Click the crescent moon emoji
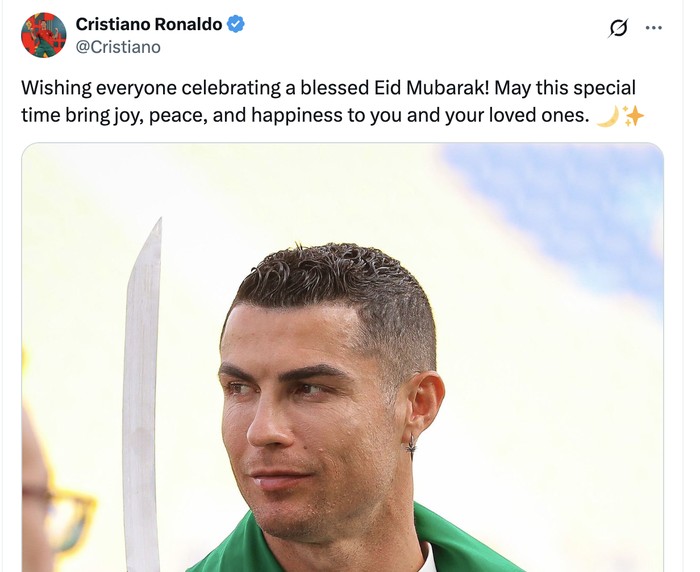This screenshot has height=572, width=700. pos(608,116)
